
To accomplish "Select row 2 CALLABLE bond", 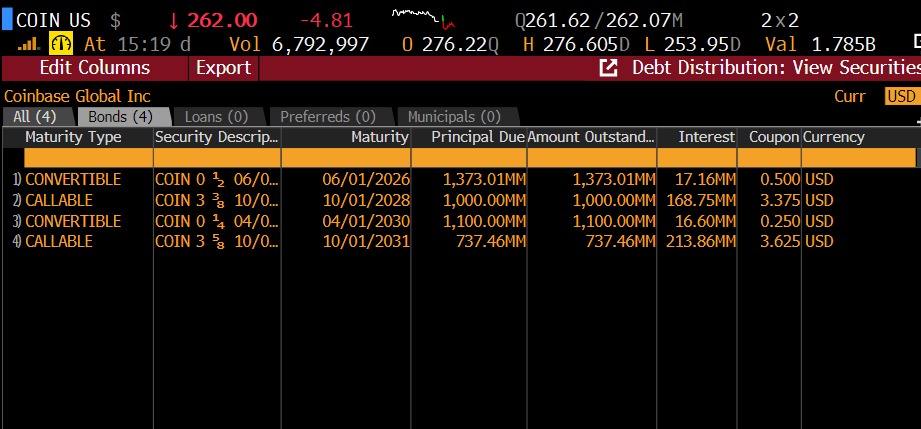I will [59, 200].
